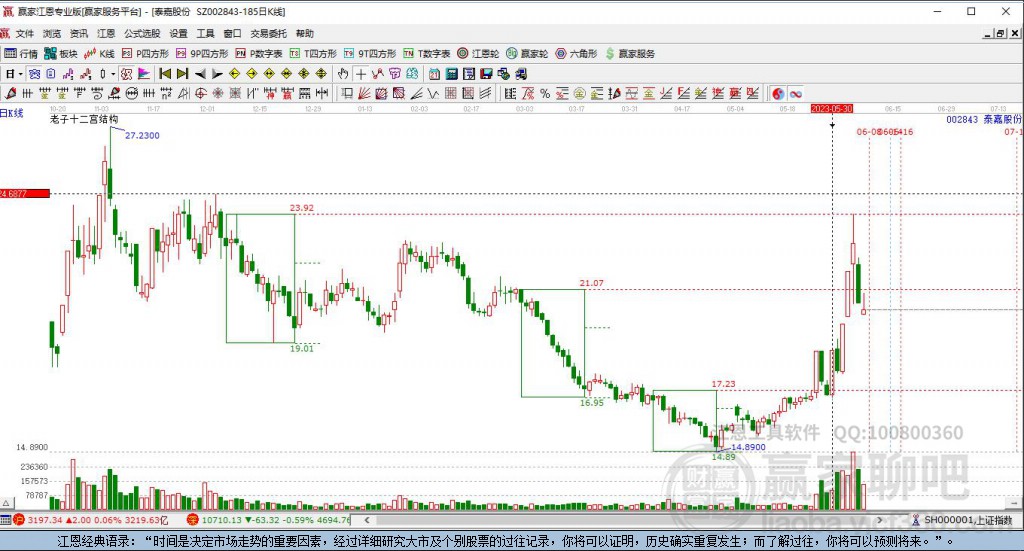Jump to the first bar icon
The width and height of the screenshot is (1024, 551).
coord(165,74)
